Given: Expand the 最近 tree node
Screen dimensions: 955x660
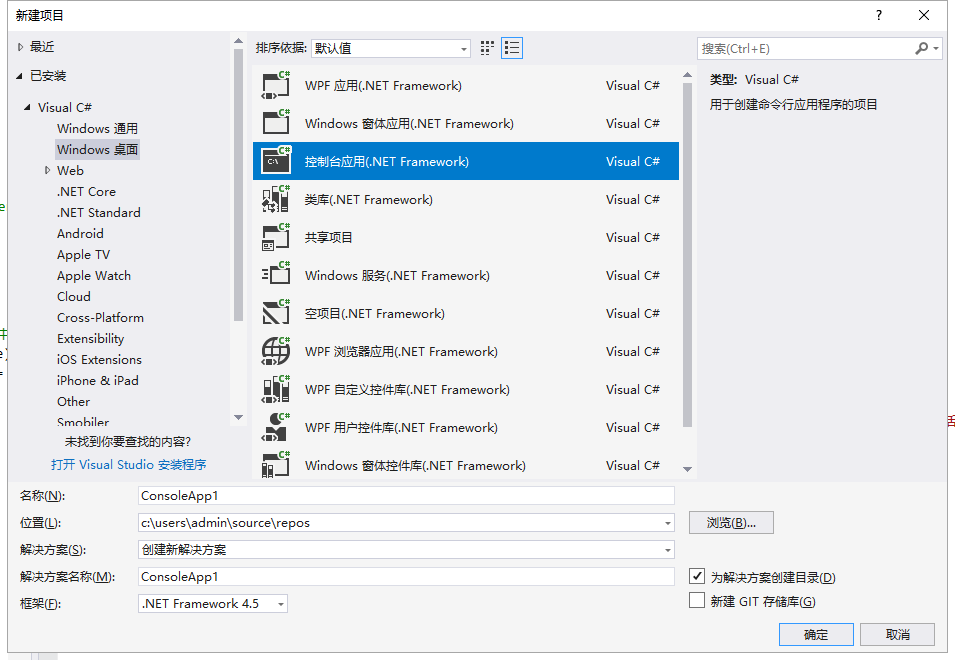Looking at the screenshot, I should (x=20, y=47).
